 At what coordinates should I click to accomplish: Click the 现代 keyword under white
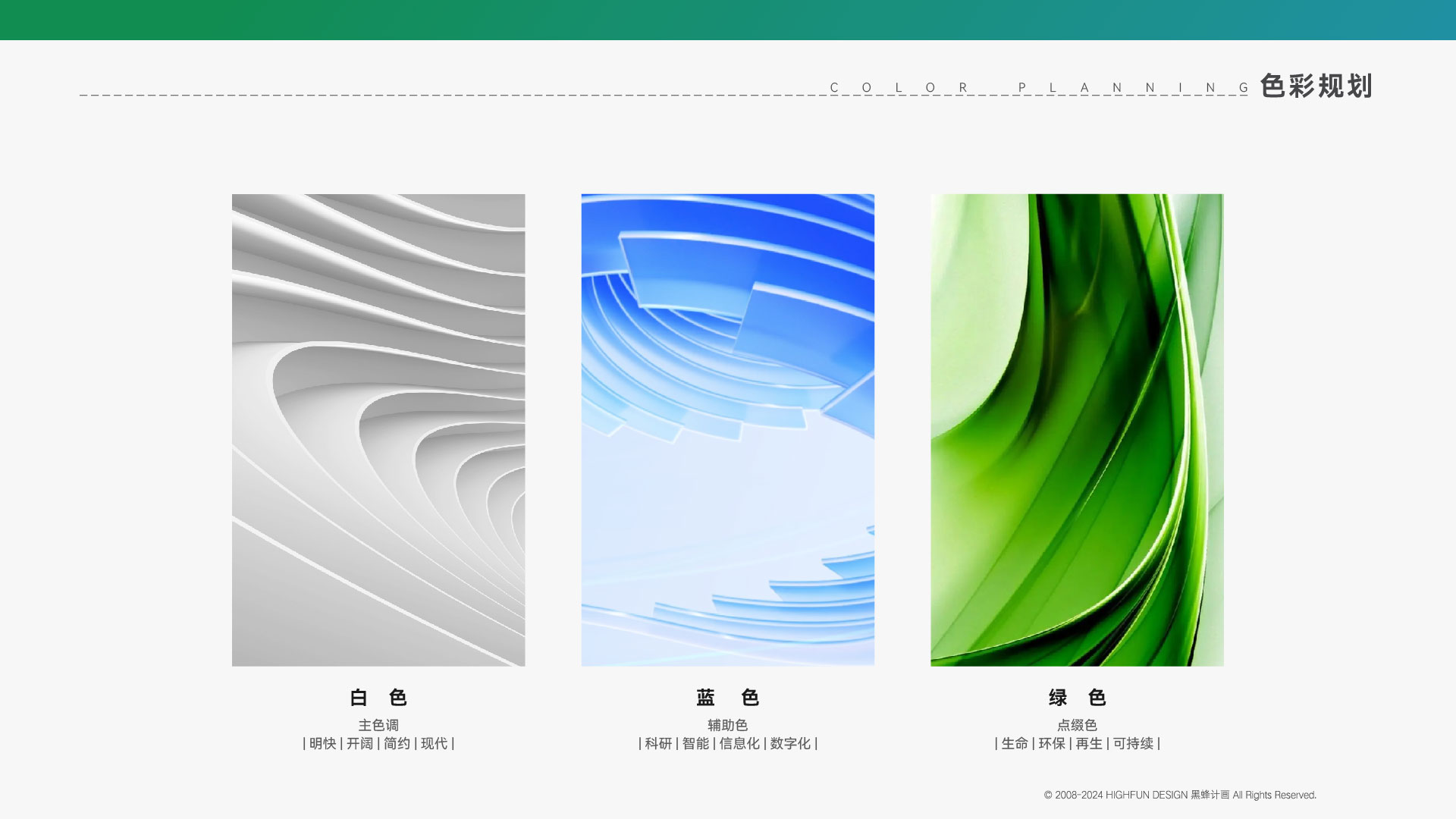tap(434, 744)
